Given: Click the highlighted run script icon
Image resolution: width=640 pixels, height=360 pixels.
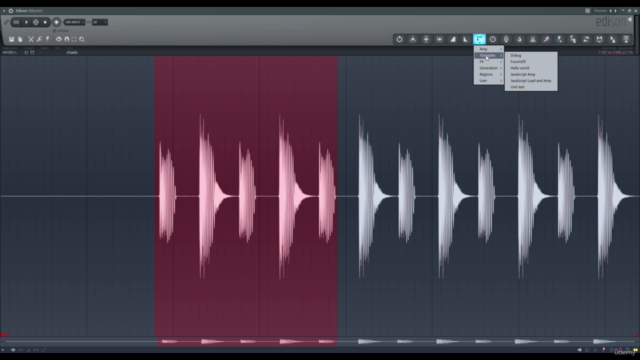Looking at the screenshot, I should 479,39.
